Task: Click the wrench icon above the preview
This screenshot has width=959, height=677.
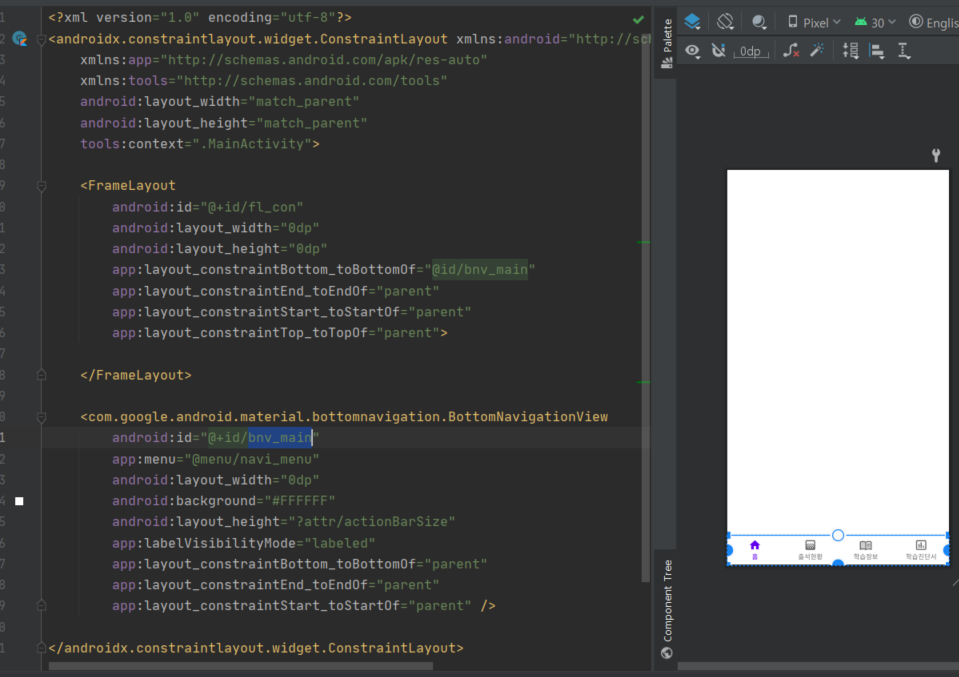Action: click(936, 155)
